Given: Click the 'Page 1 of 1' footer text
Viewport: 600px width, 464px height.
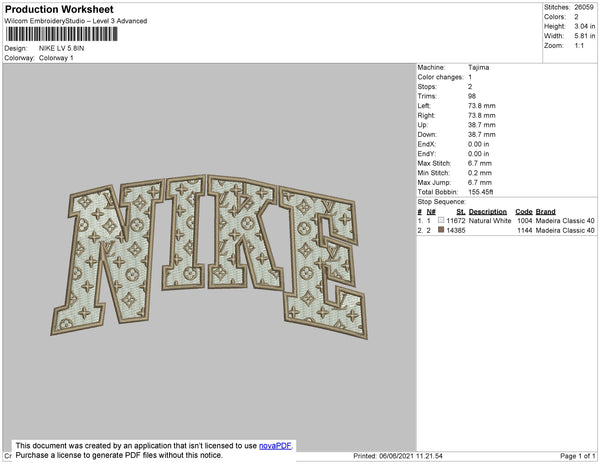Looking at the screenshot, I should pos(577,456).
